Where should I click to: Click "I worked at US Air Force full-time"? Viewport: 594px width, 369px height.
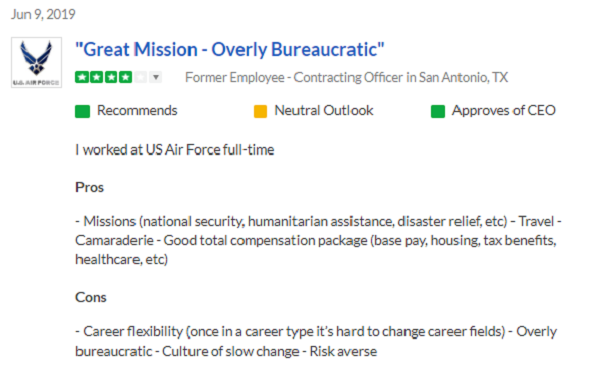[x=175, y=150]
